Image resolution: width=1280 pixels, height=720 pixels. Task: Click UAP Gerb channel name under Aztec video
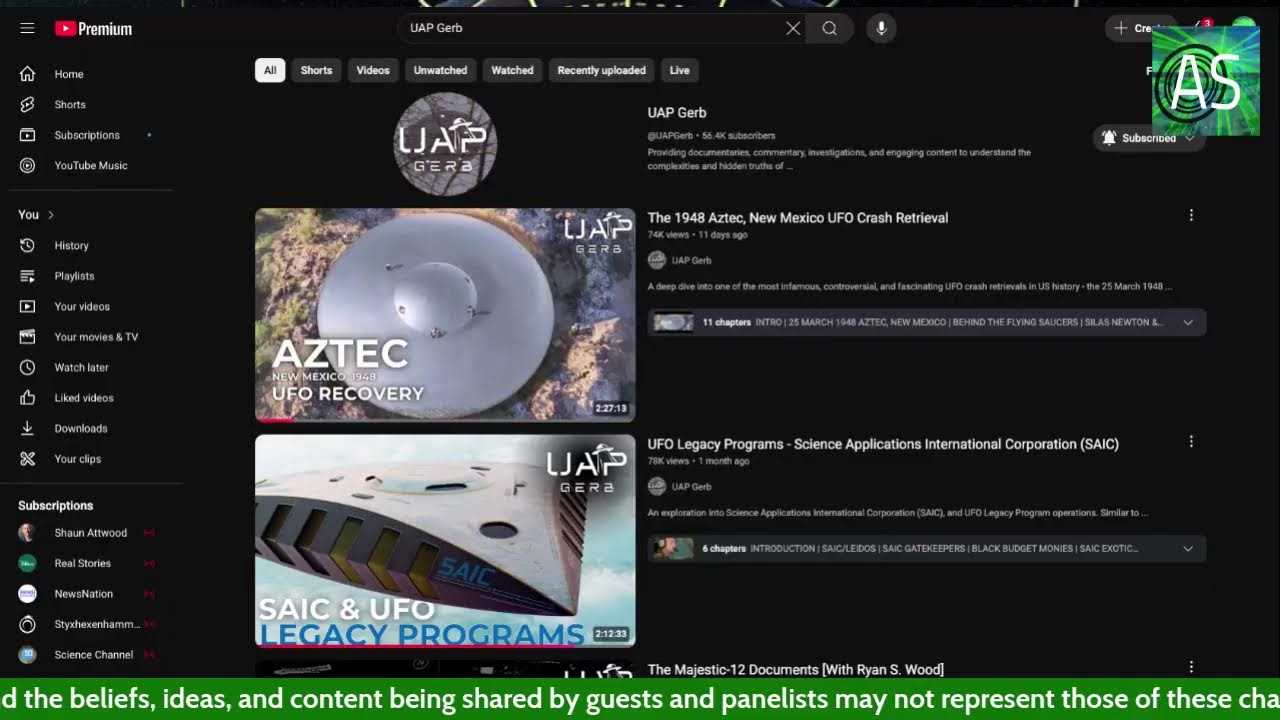click(x=691, y=260)
